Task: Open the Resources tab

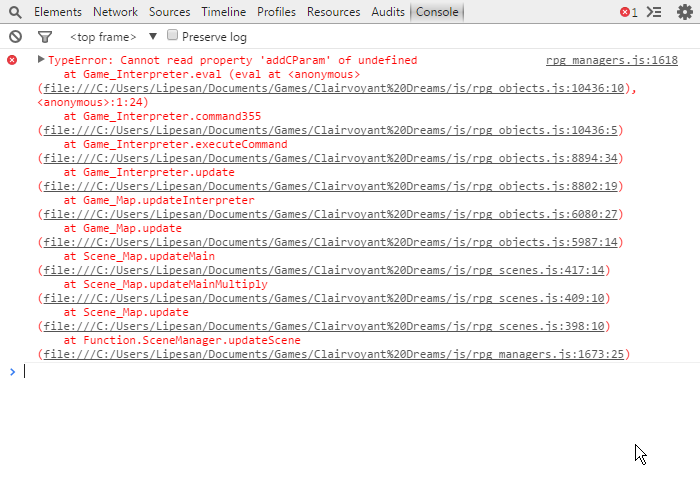Action: coord(333,12)
